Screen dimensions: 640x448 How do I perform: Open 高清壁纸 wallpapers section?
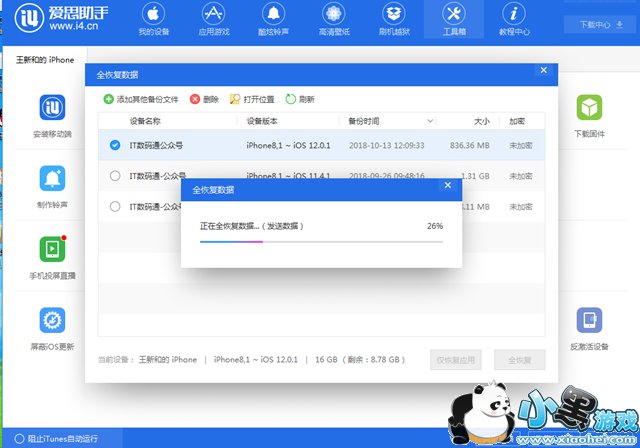pos(333,19)
